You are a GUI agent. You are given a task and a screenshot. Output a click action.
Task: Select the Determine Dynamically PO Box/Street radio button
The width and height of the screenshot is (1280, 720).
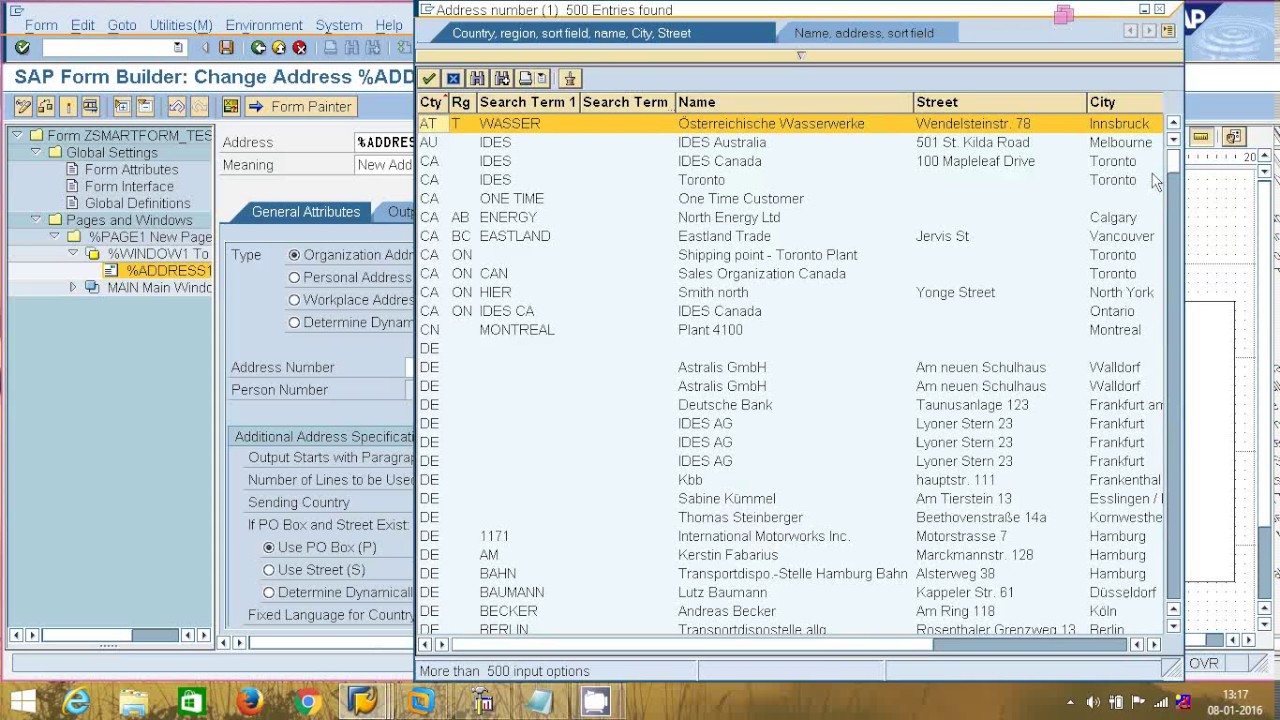click(x=268, y=592)
